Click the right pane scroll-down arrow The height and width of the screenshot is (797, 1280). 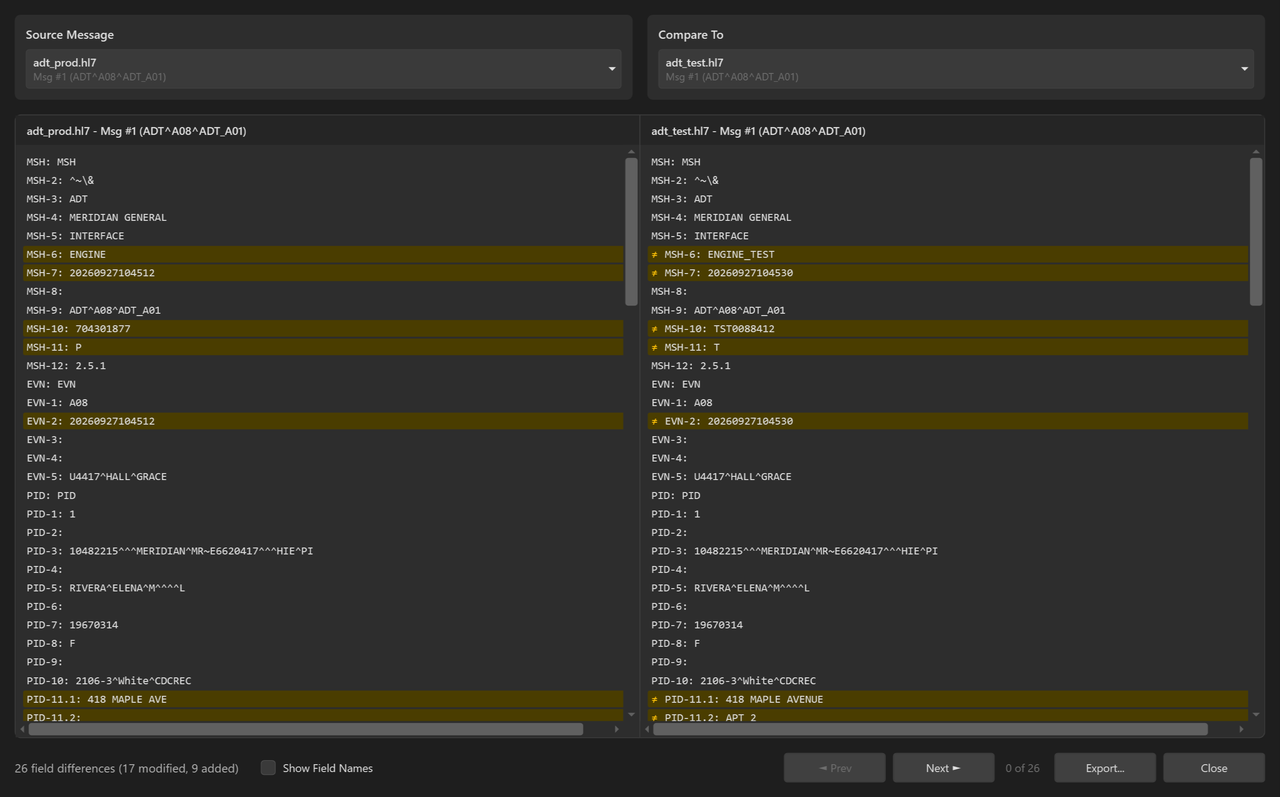pos(1256,715)
